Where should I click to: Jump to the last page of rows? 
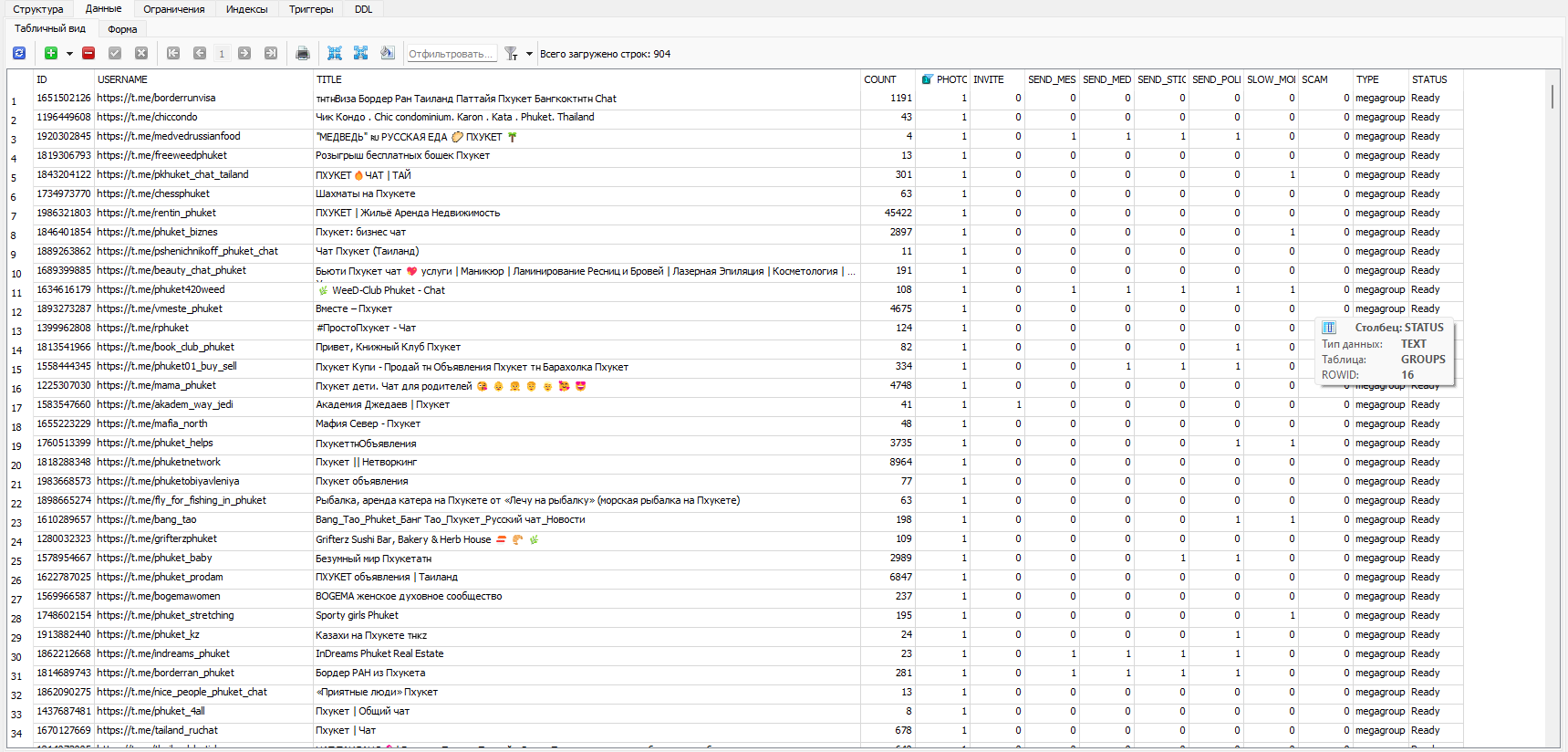[x=271, y=54]
